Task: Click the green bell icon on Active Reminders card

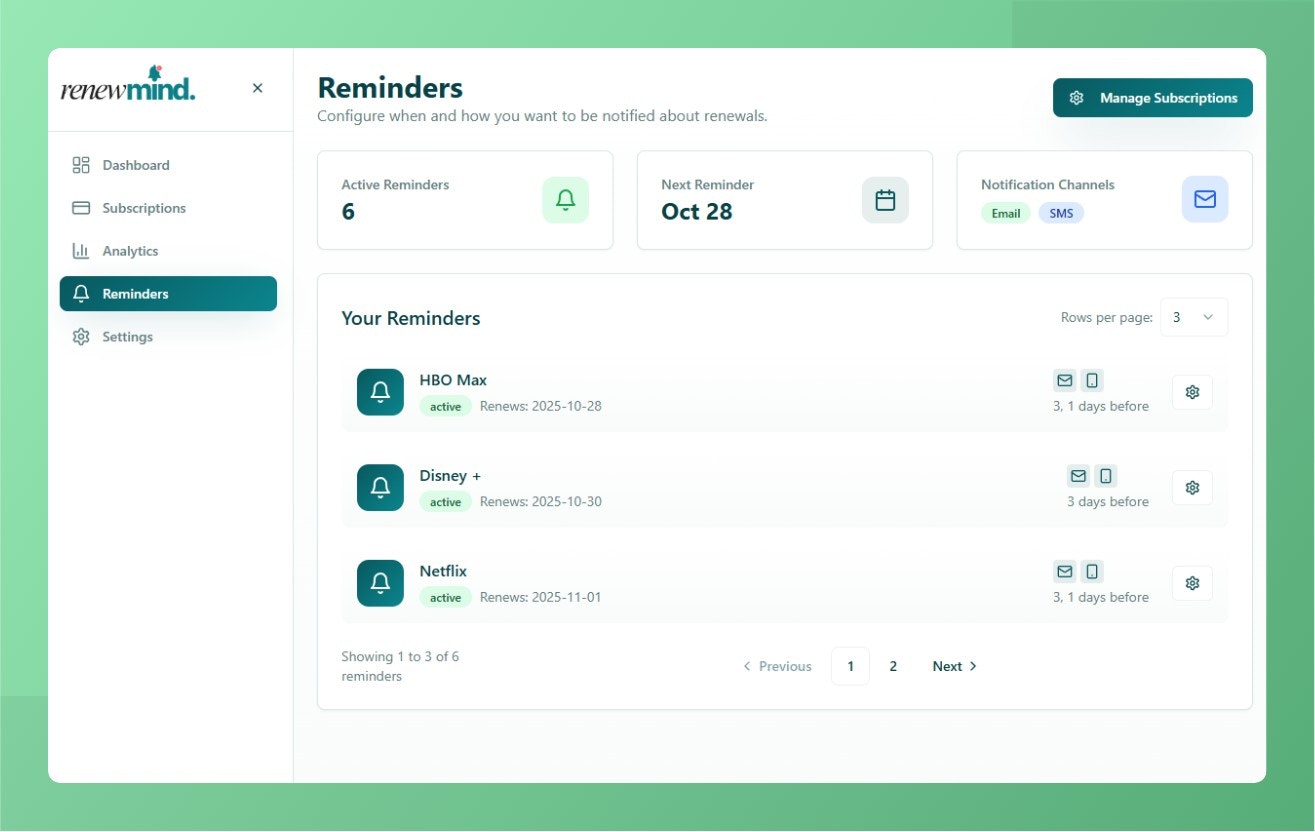Action: click(x=565, y=200)
